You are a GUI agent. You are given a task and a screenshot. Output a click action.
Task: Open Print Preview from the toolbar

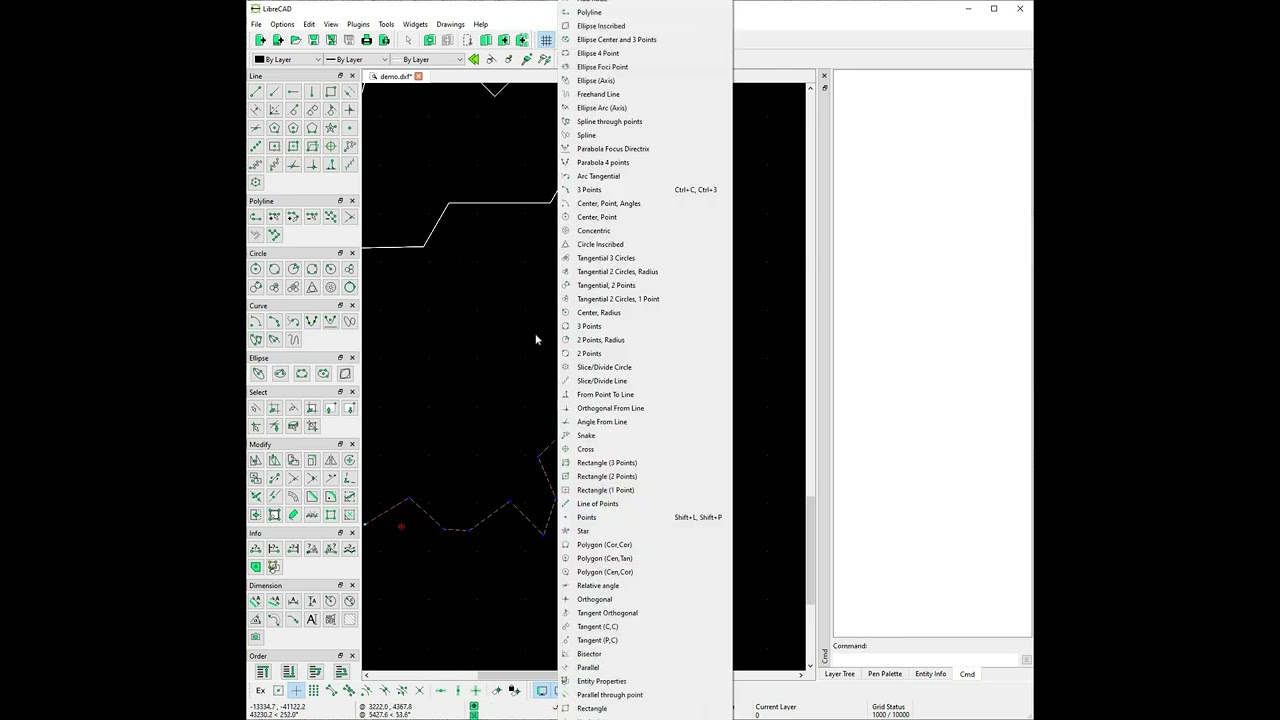[384, 40]
